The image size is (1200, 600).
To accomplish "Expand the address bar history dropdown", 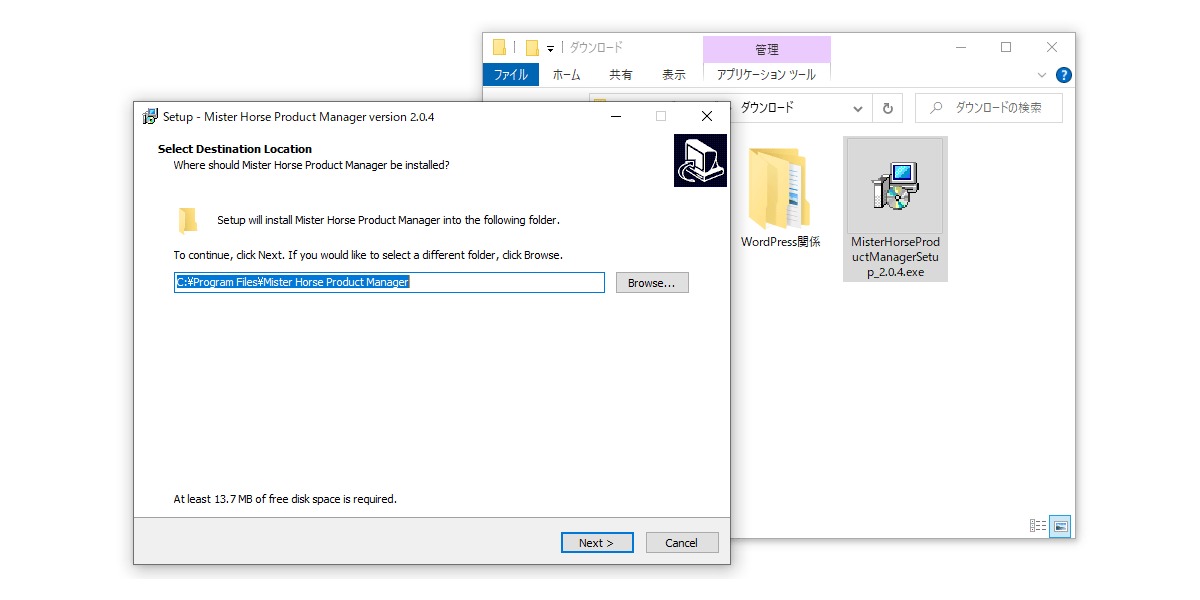I will tap(858, 108).
